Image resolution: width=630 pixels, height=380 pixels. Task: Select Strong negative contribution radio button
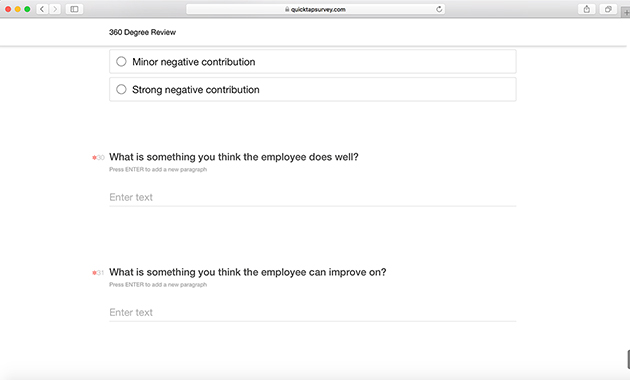[121, 89]
